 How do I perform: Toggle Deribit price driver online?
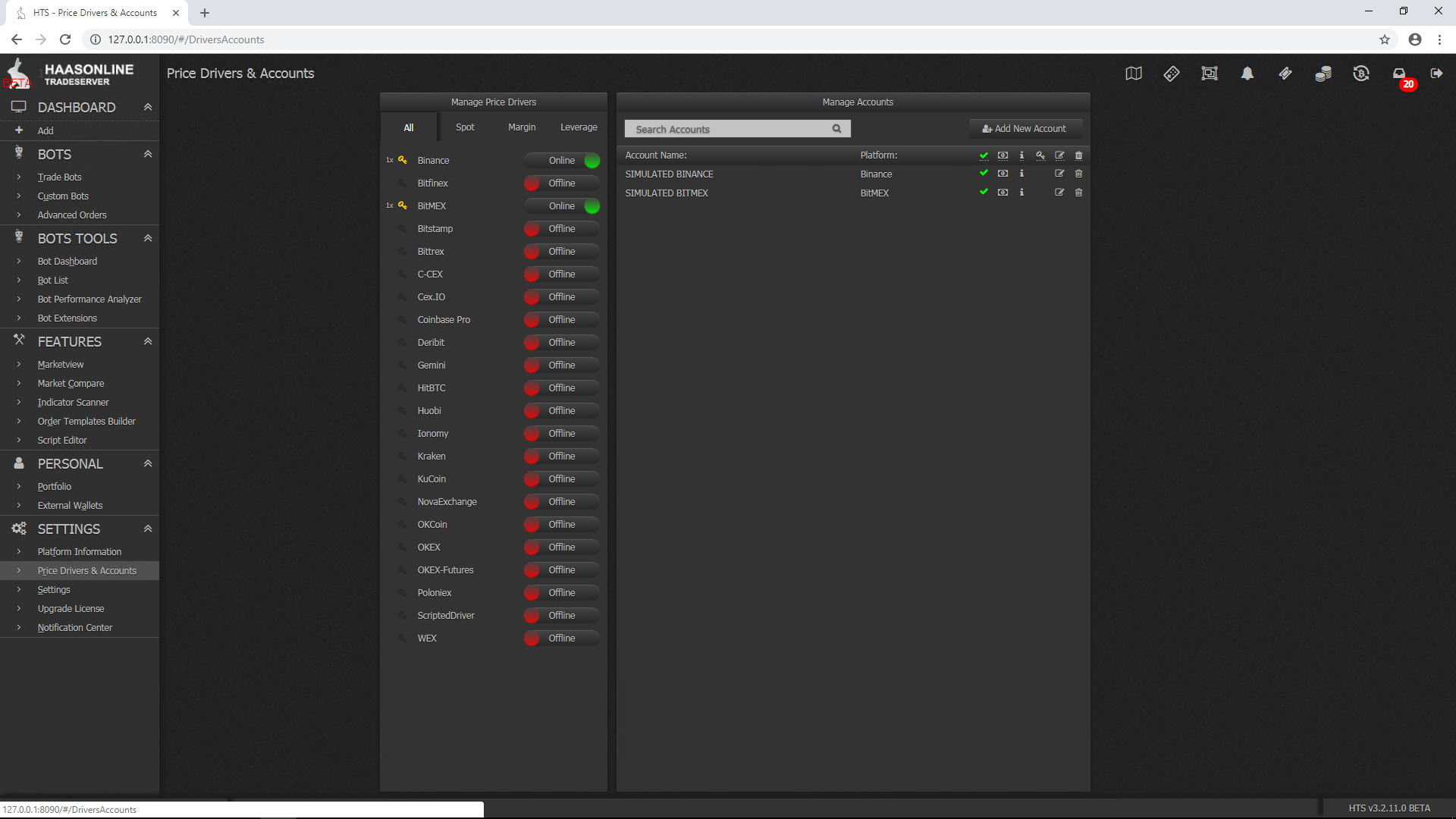click(562, 342)
